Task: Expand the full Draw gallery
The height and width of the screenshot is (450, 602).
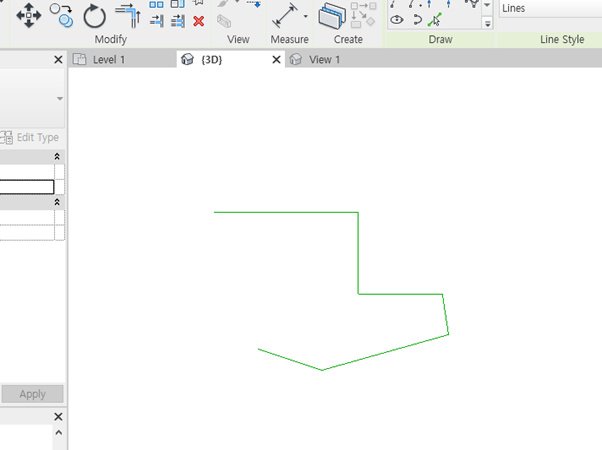Action: click(487, 23)
